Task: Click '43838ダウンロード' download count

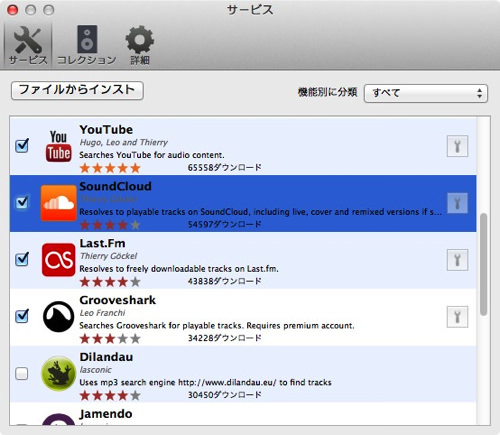Action: pos(224,281)
